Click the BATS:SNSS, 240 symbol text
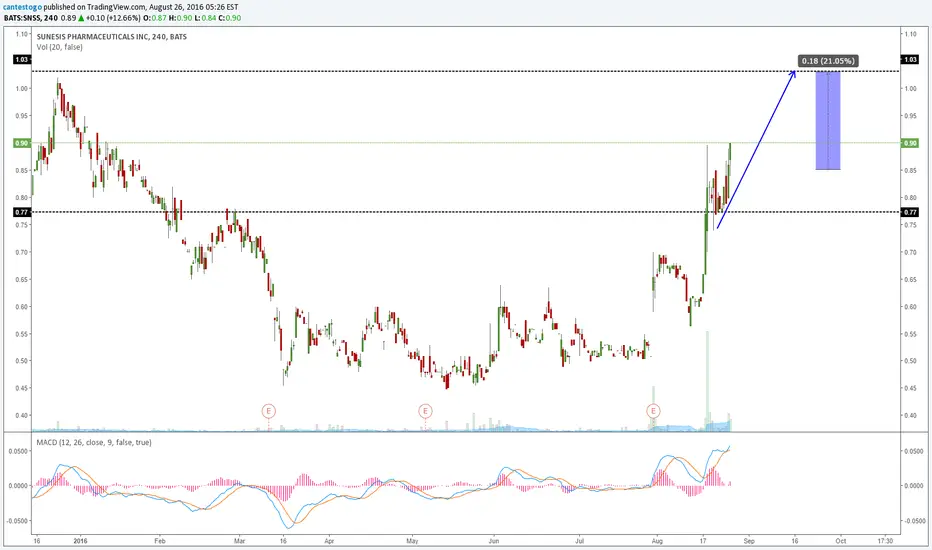The width and height of the screenshot is (932, 550). click(30, 18)
